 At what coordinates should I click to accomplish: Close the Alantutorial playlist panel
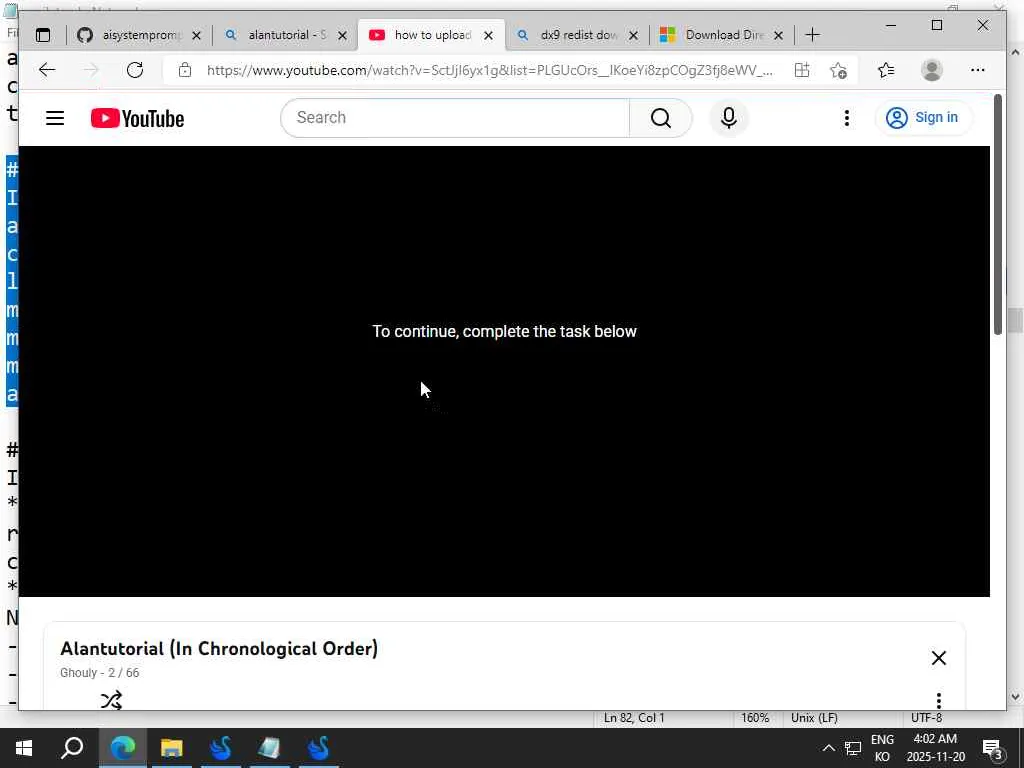coord(938,658)
